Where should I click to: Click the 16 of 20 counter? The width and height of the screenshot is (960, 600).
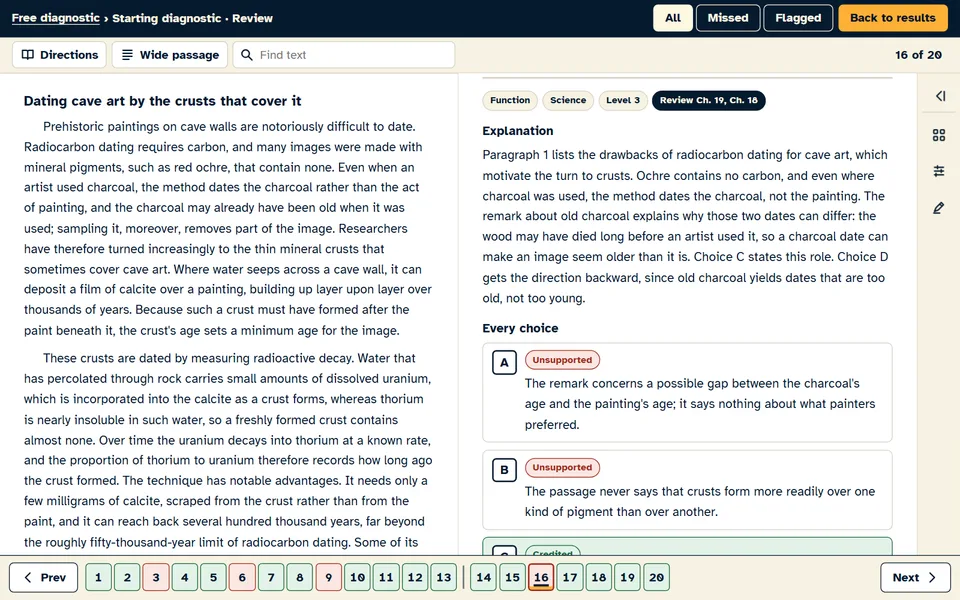[918, 55]
